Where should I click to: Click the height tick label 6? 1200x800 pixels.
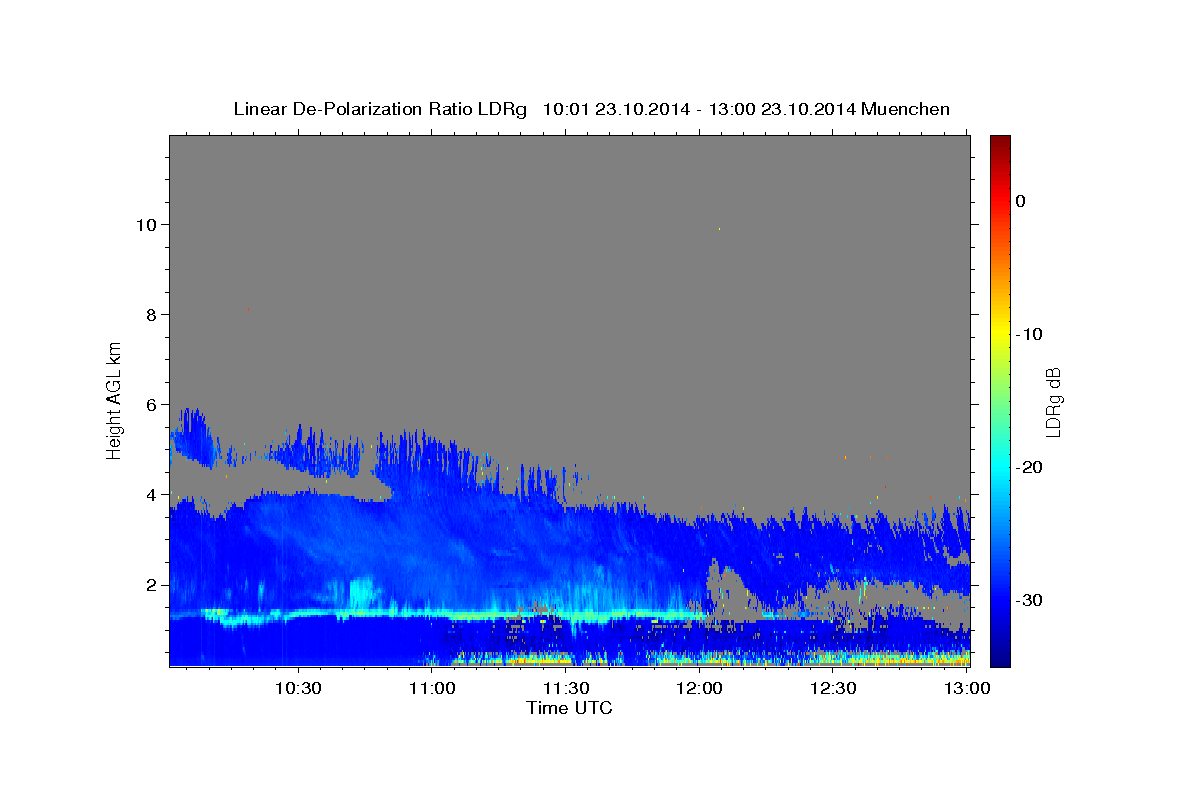pyautogui.click(x=151, y=405)
